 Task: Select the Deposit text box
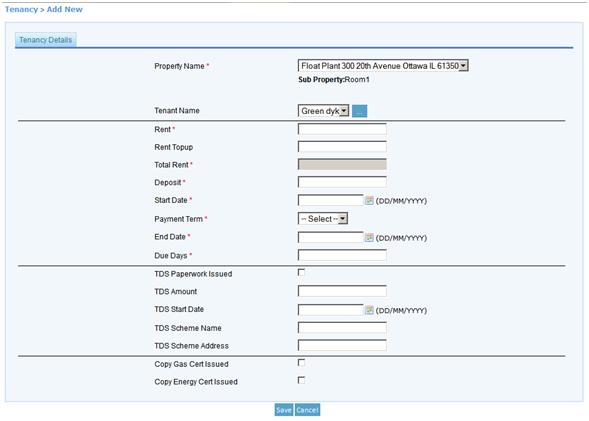(x=342, y=182)
